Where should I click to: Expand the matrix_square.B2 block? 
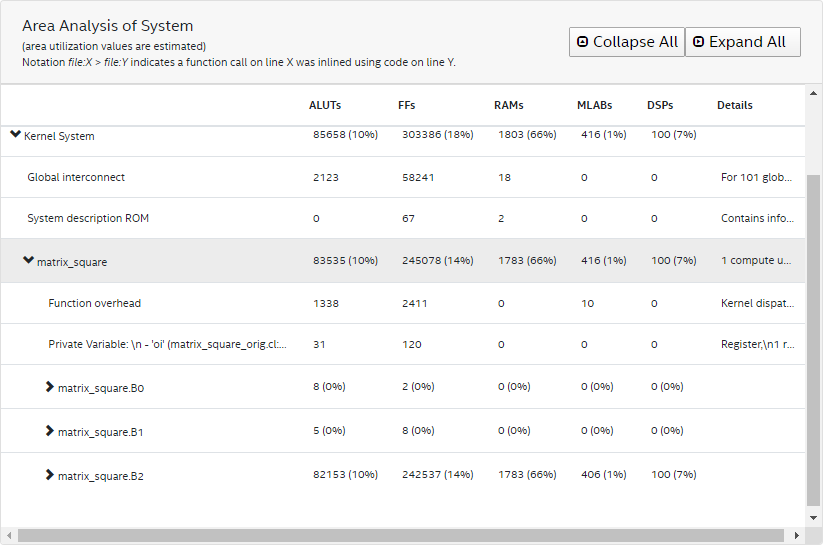(x=50, y=475)
